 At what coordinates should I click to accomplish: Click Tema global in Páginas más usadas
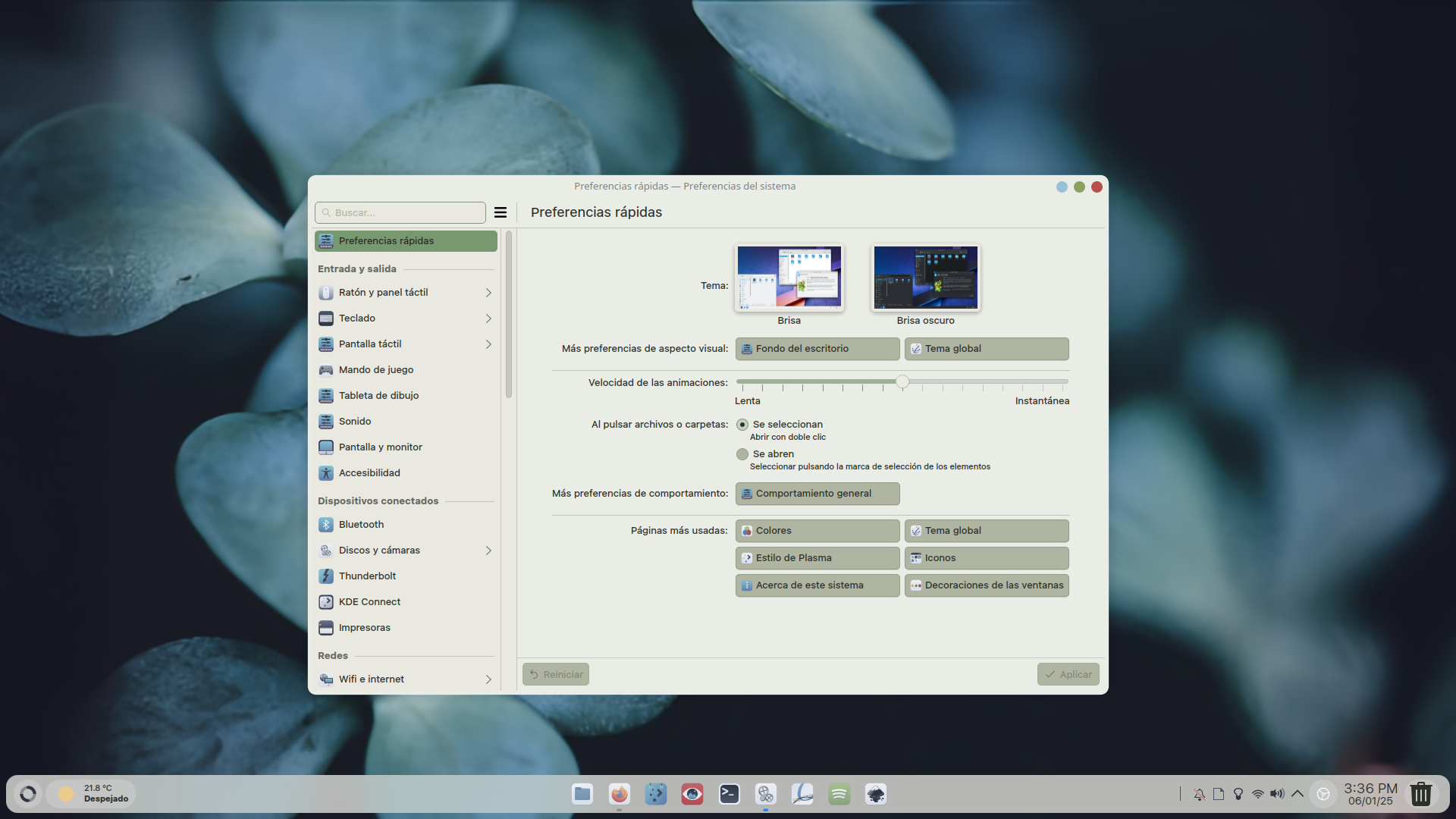tap(987, 531)
